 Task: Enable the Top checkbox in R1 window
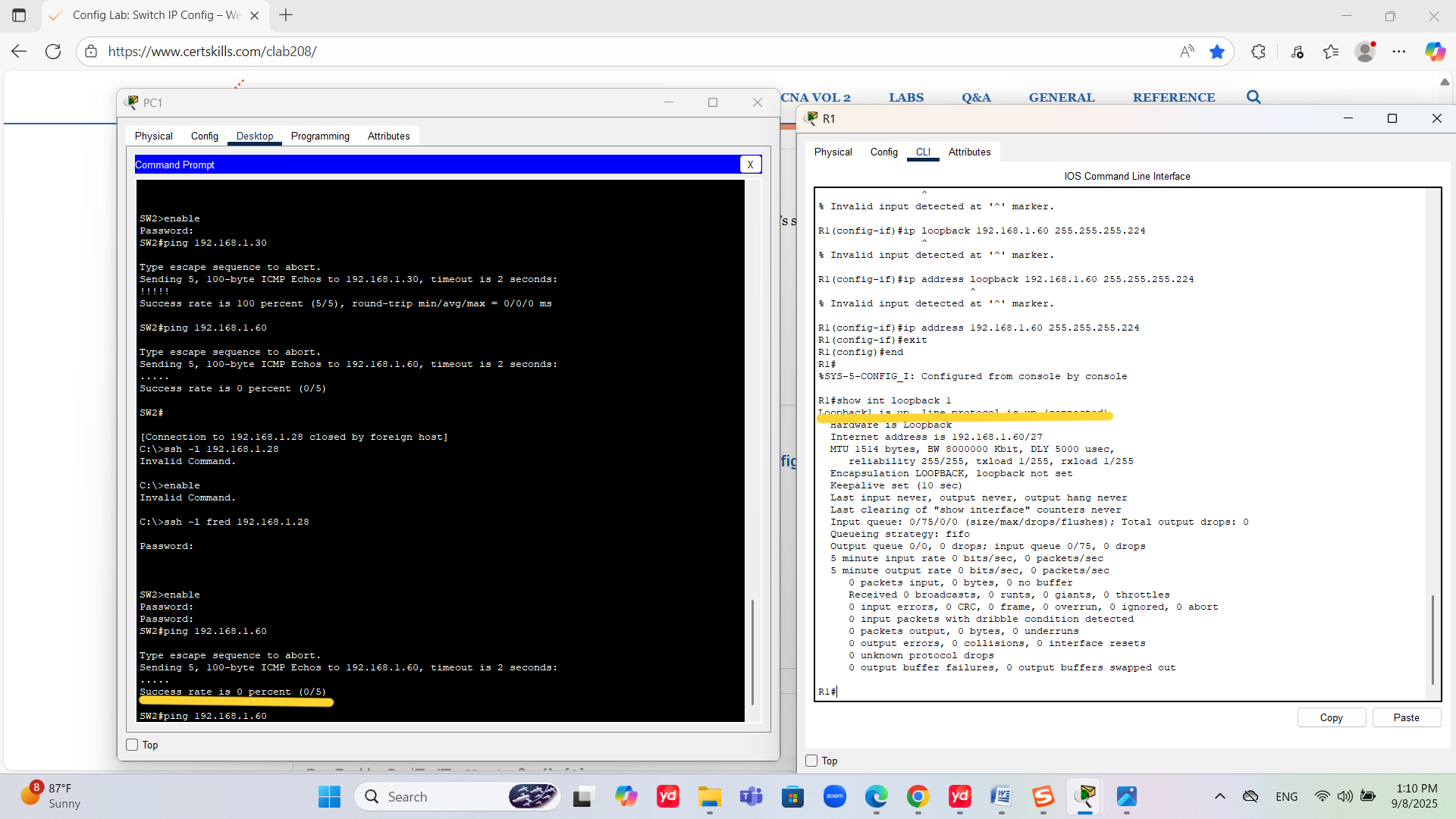point(811,761)
